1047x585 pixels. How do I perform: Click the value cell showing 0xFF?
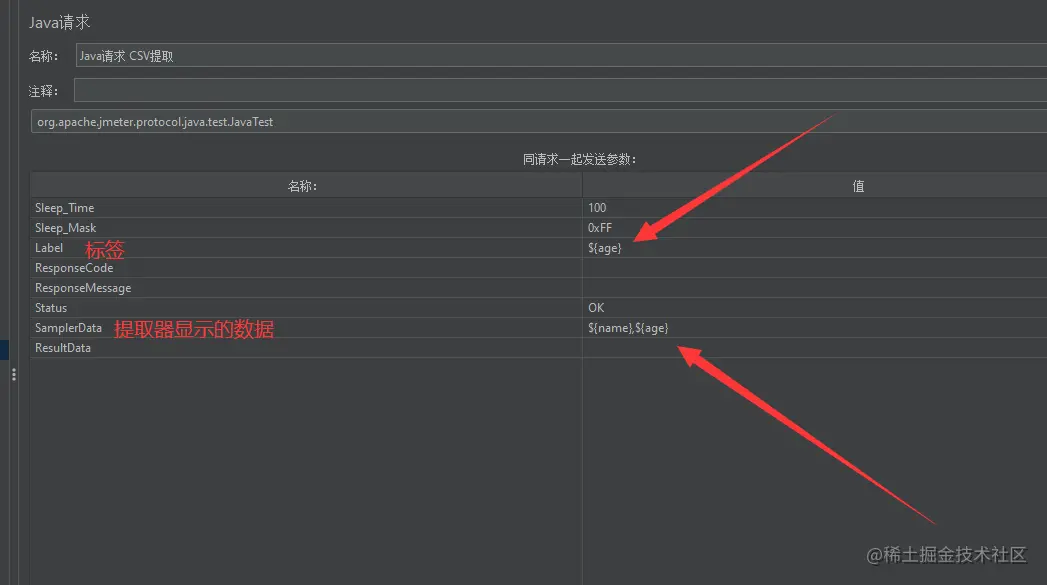(815, 228)
